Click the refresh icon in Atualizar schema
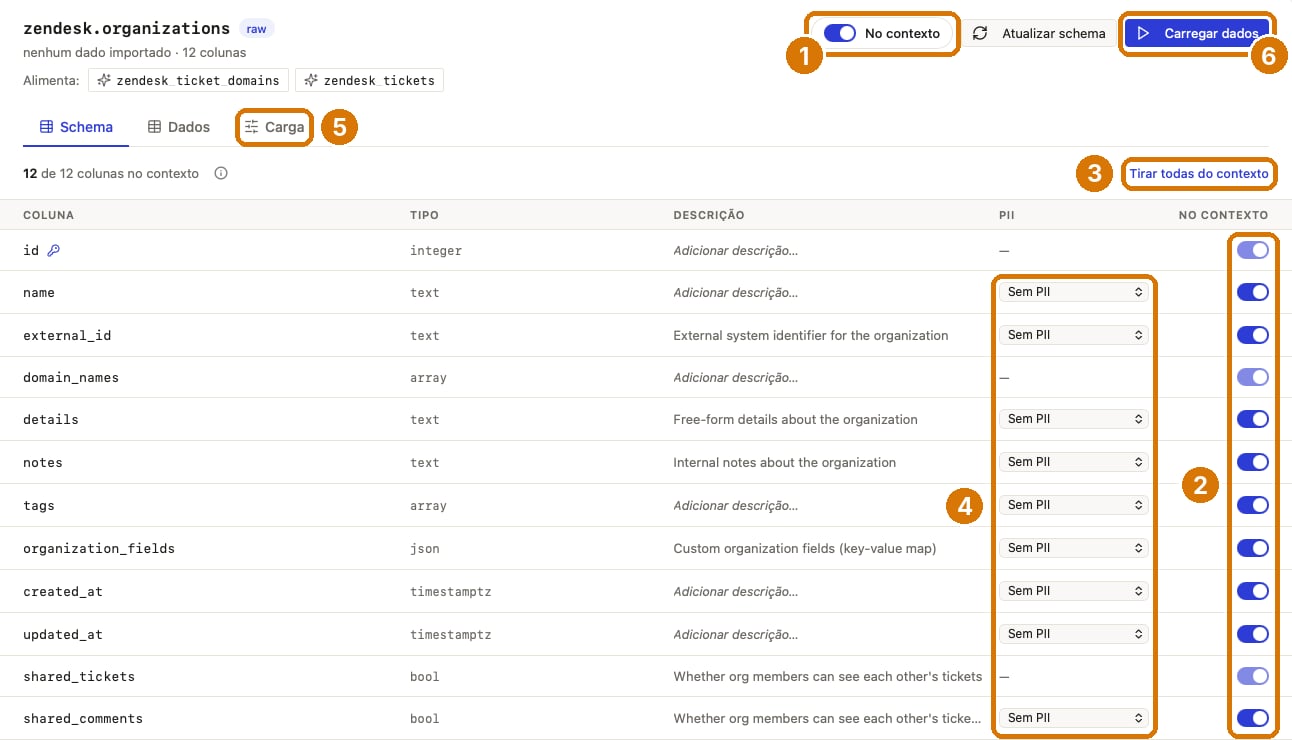 click(x=981, y=33)
